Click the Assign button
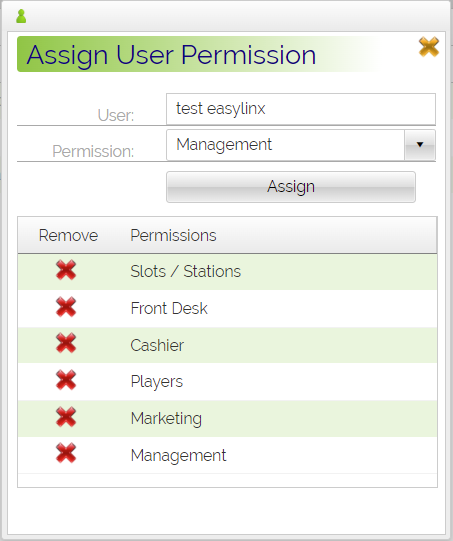This screenshot has height=541, width=453. tap(291, 187)
